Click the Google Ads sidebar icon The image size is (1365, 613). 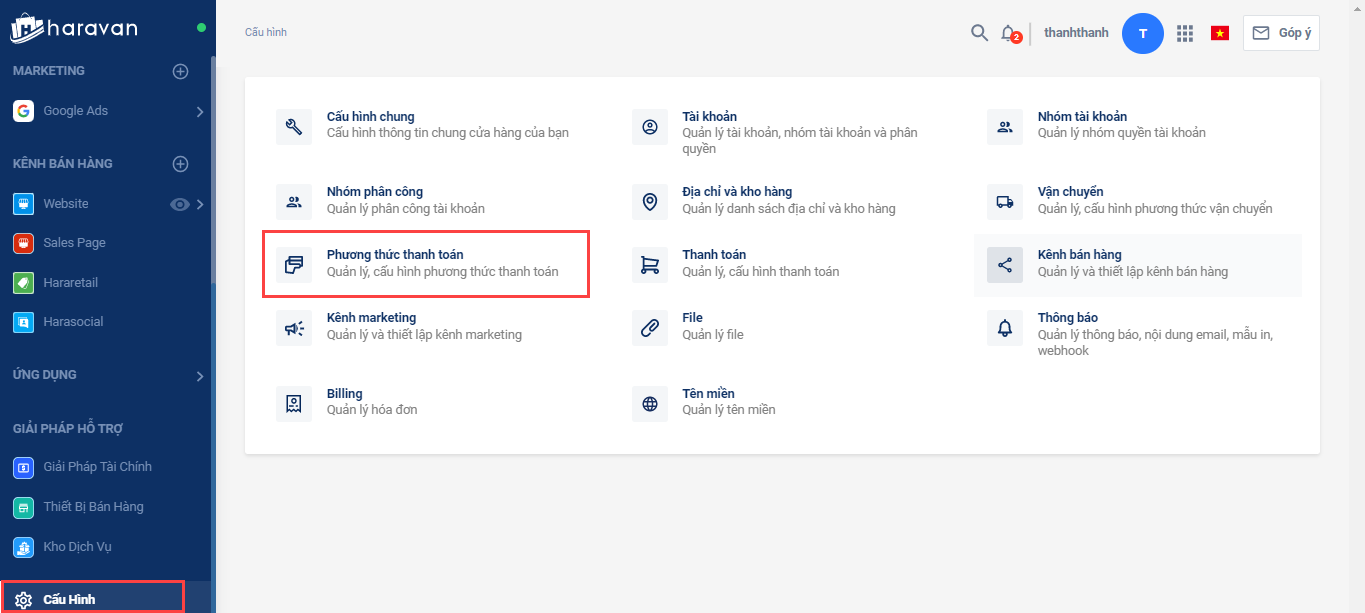click(x=23, y=111)
